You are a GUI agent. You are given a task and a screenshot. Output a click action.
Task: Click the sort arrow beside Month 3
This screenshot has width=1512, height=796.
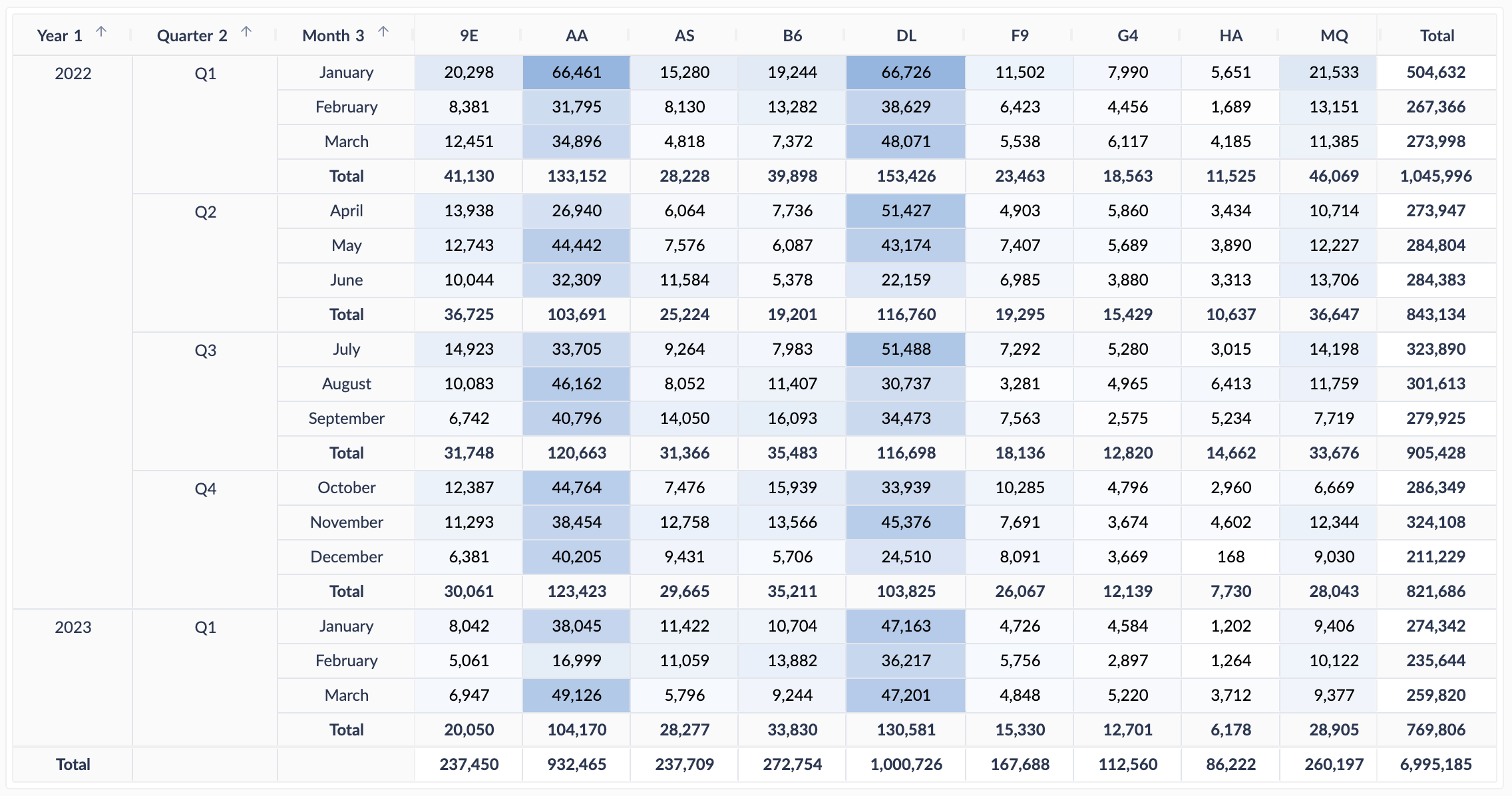pyautogui.click(x=383, y=31)
